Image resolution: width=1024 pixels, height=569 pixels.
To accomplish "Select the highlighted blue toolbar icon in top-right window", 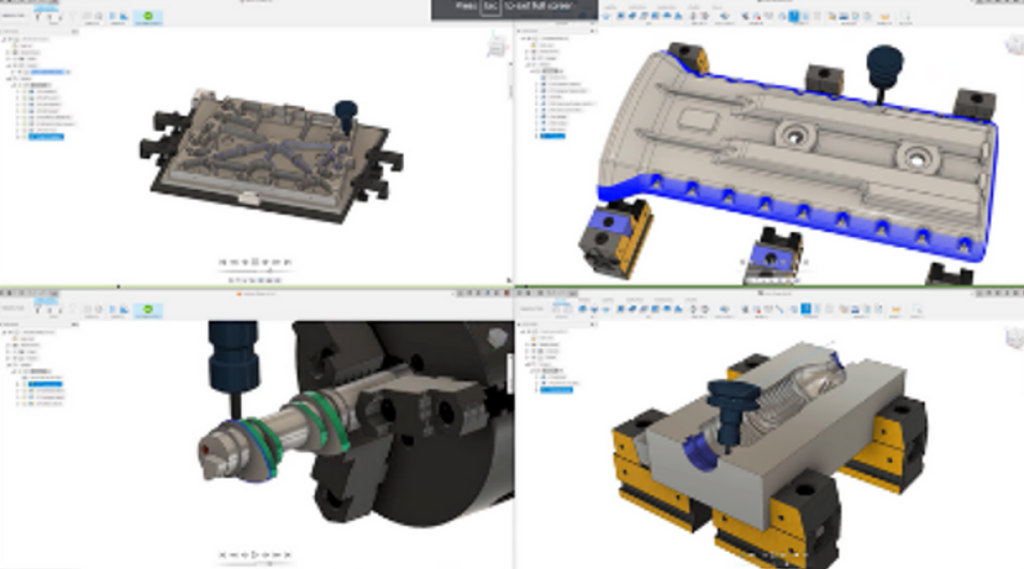I will [794, 17].
